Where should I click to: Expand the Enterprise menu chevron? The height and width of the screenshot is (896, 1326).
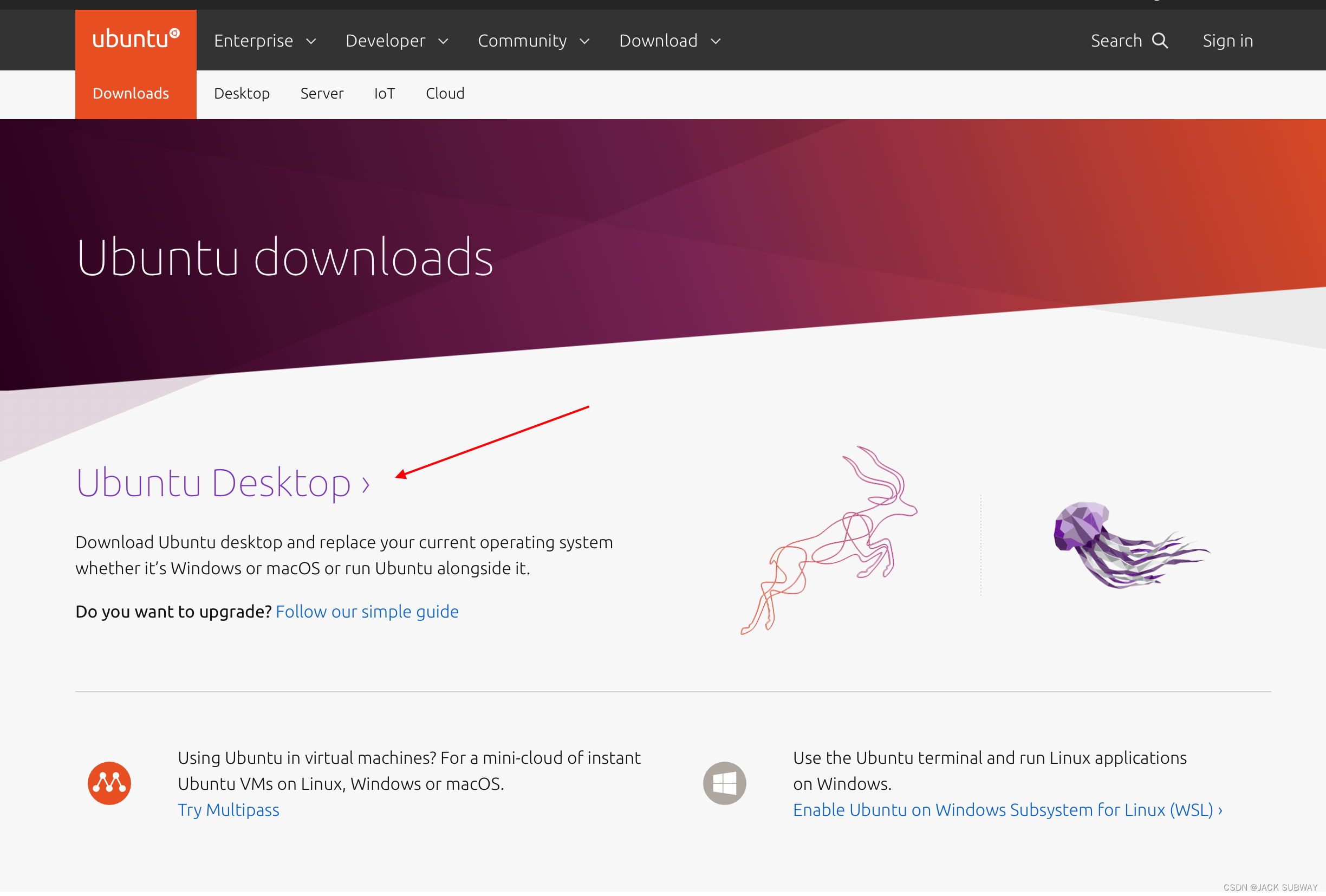coord(311,41)
